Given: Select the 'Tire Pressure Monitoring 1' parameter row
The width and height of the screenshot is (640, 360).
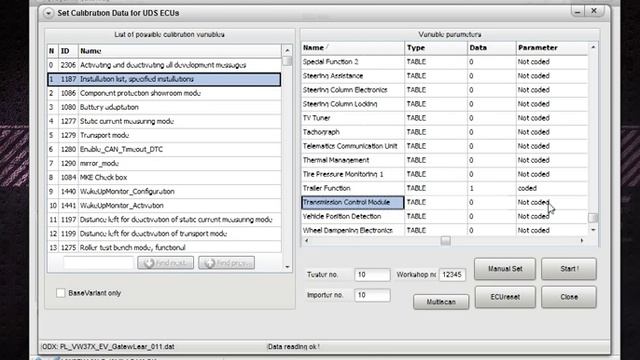Looking at the screenshot, I should click(x=444, y=174).
